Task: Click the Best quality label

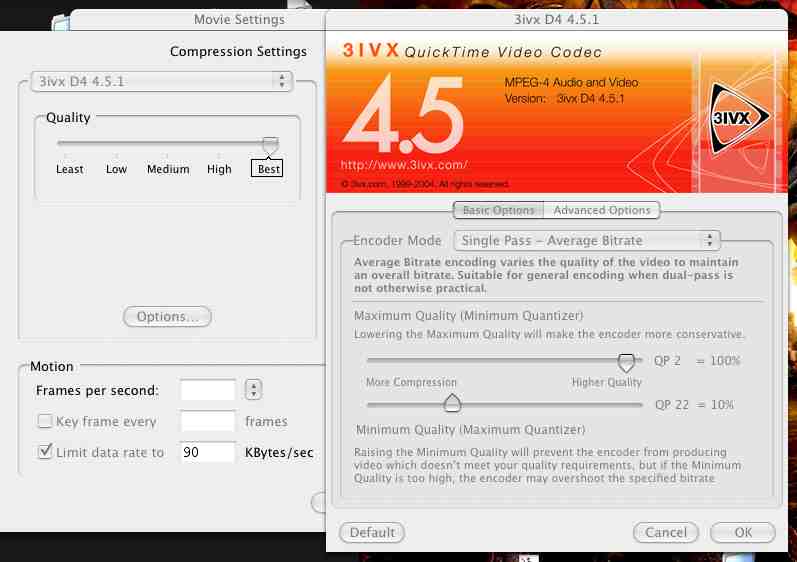Action: point(268,169)
